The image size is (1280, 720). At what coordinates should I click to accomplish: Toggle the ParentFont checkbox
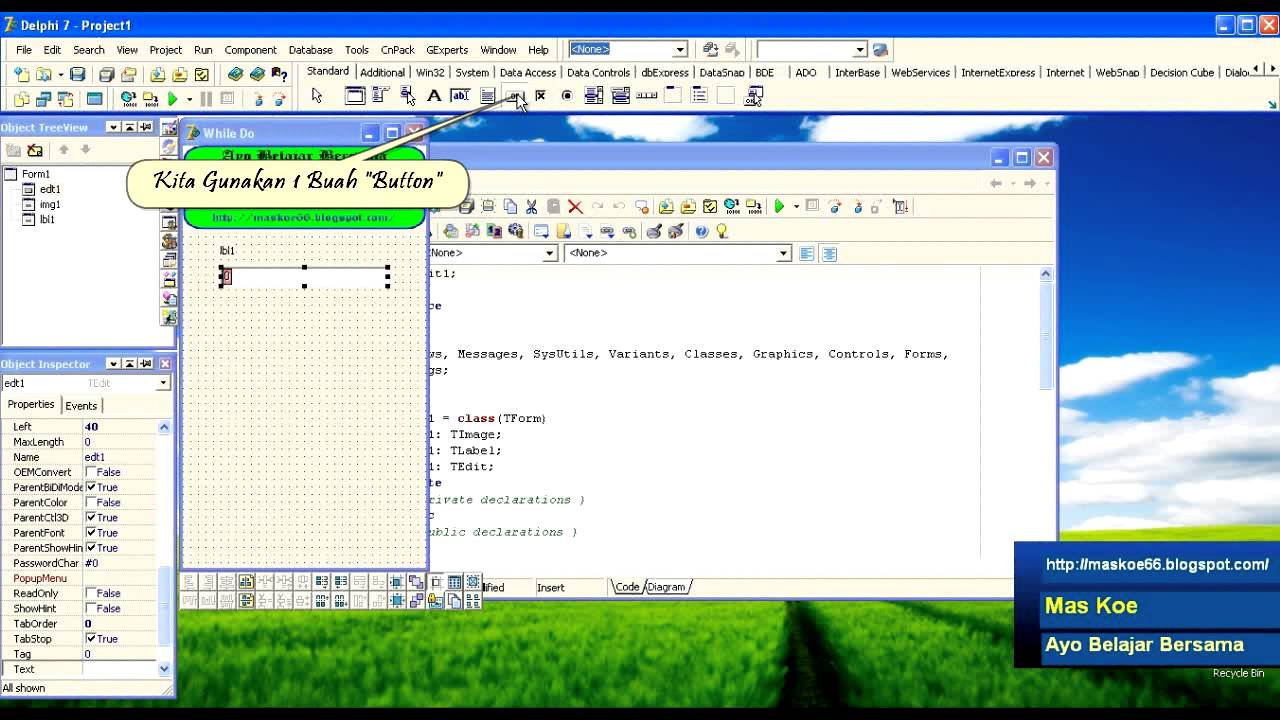click(x=91, y=533)
